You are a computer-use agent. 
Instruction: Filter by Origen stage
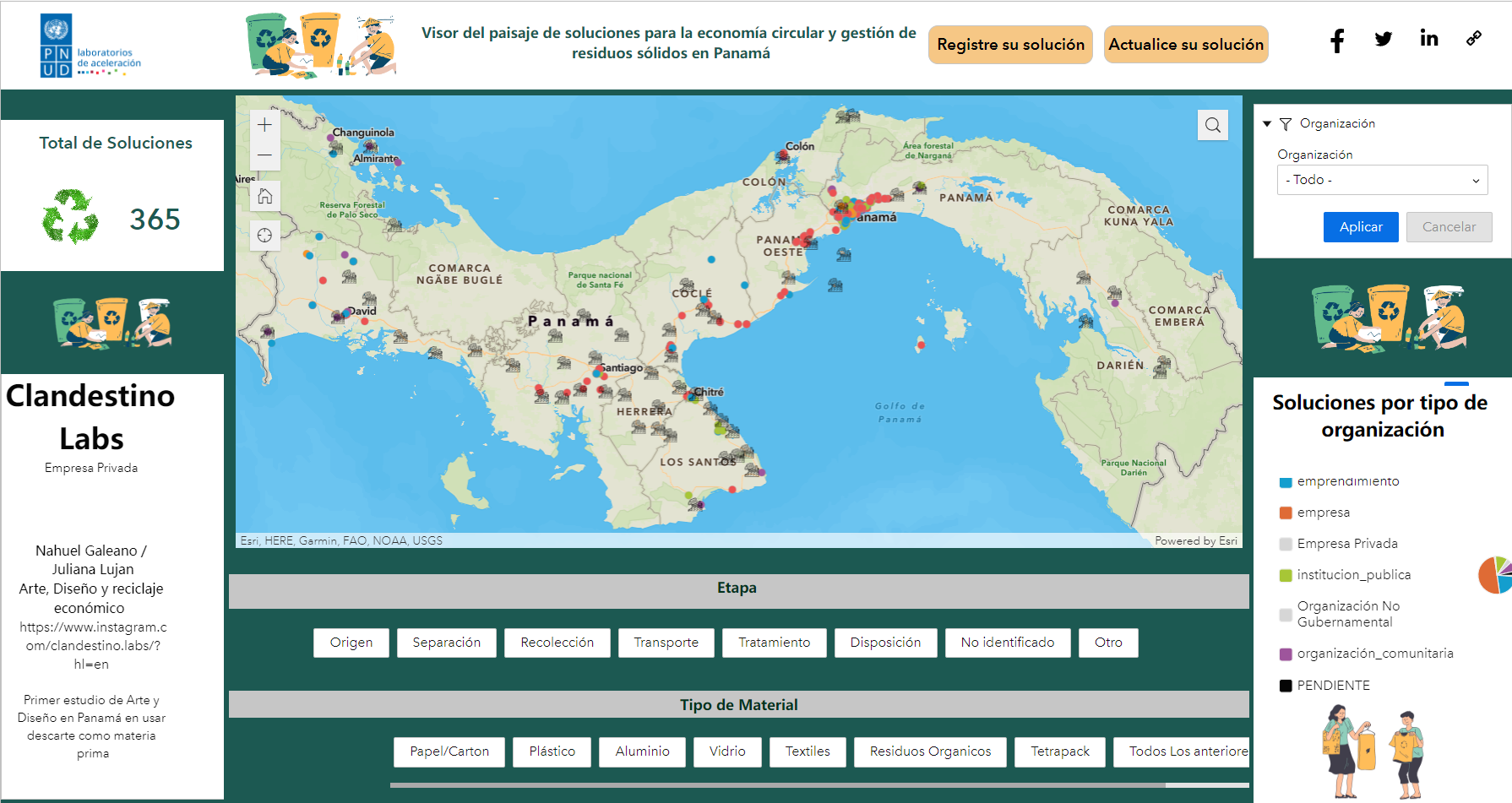[x=351, y=643]
